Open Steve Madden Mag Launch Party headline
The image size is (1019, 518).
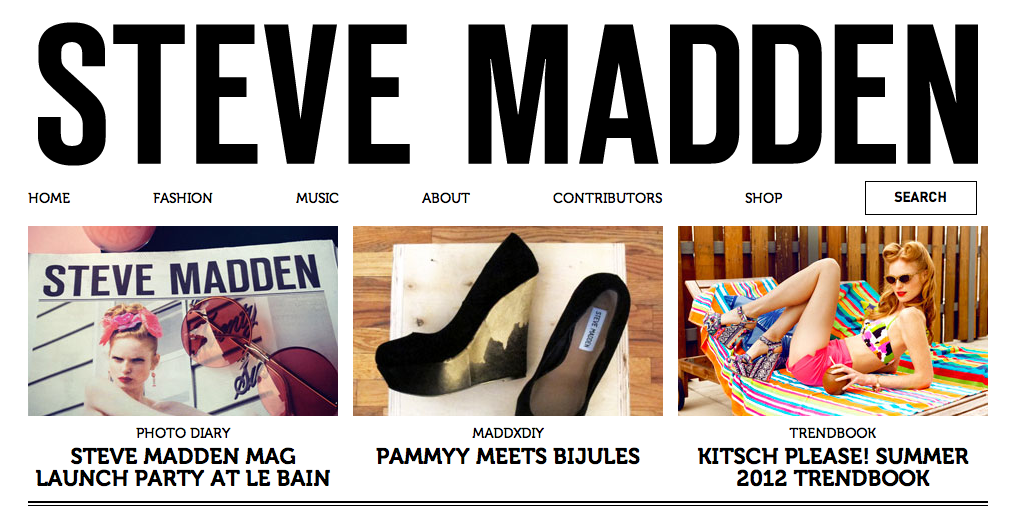pos(183,467)
